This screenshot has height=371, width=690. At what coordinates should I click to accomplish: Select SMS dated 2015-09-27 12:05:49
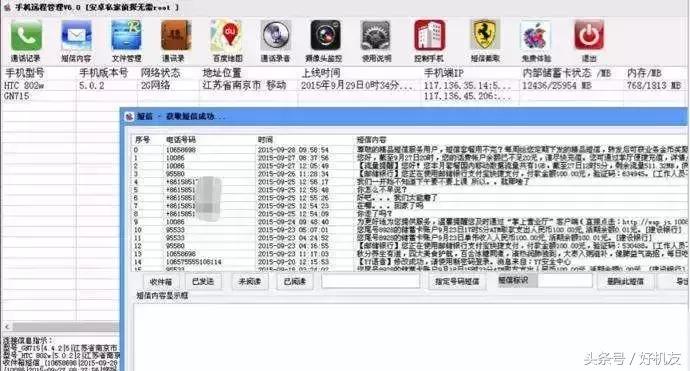tap(409, 166)
